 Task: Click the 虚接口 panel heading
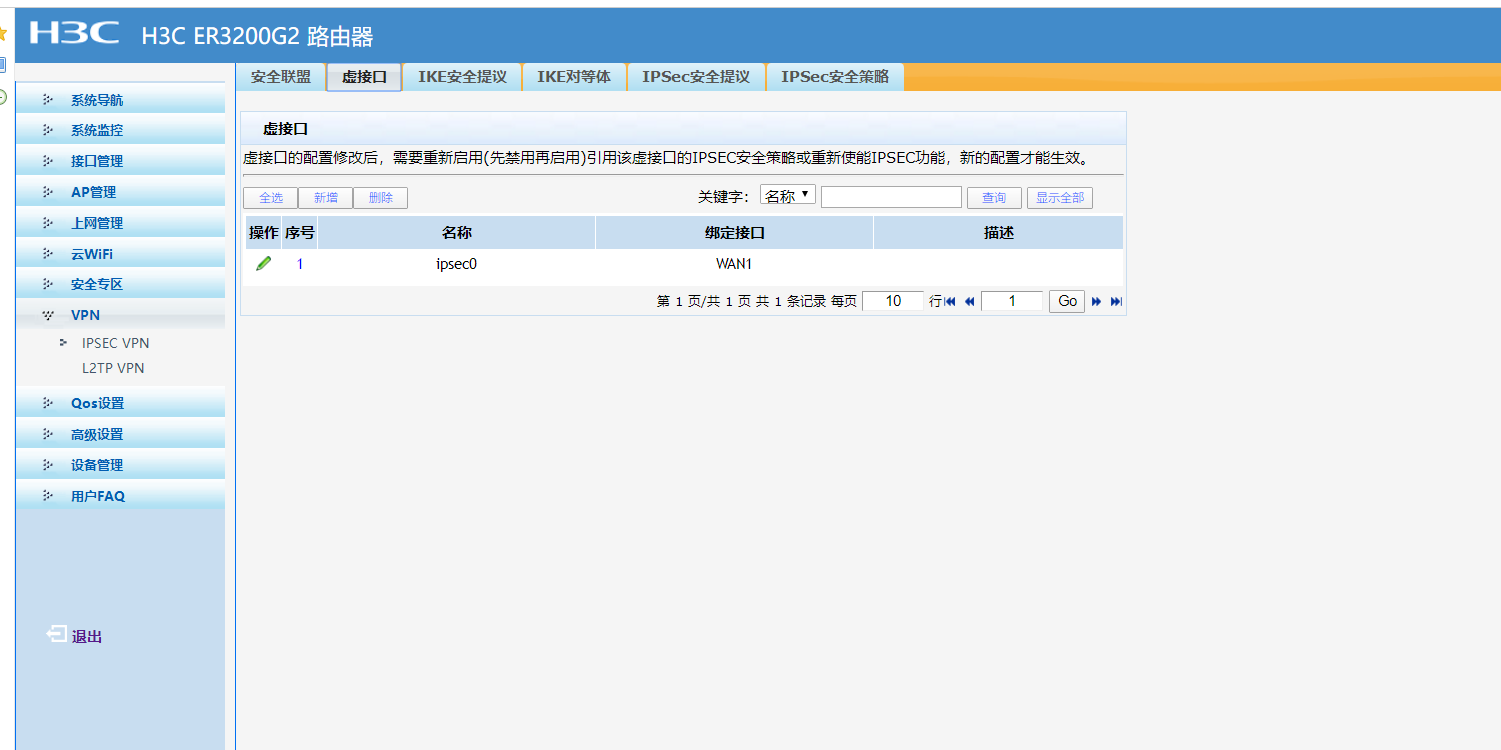point(285,129)
